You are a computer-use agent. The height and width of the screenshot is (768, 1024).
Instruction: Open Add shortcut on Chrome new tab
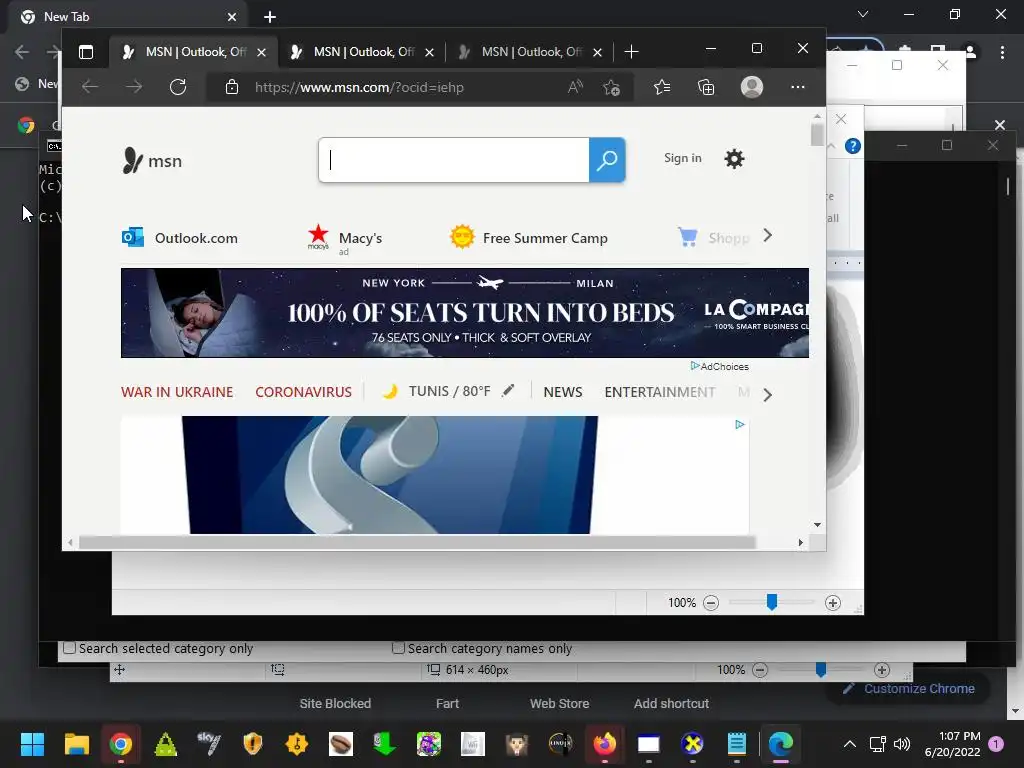click(x=671, y=703)
